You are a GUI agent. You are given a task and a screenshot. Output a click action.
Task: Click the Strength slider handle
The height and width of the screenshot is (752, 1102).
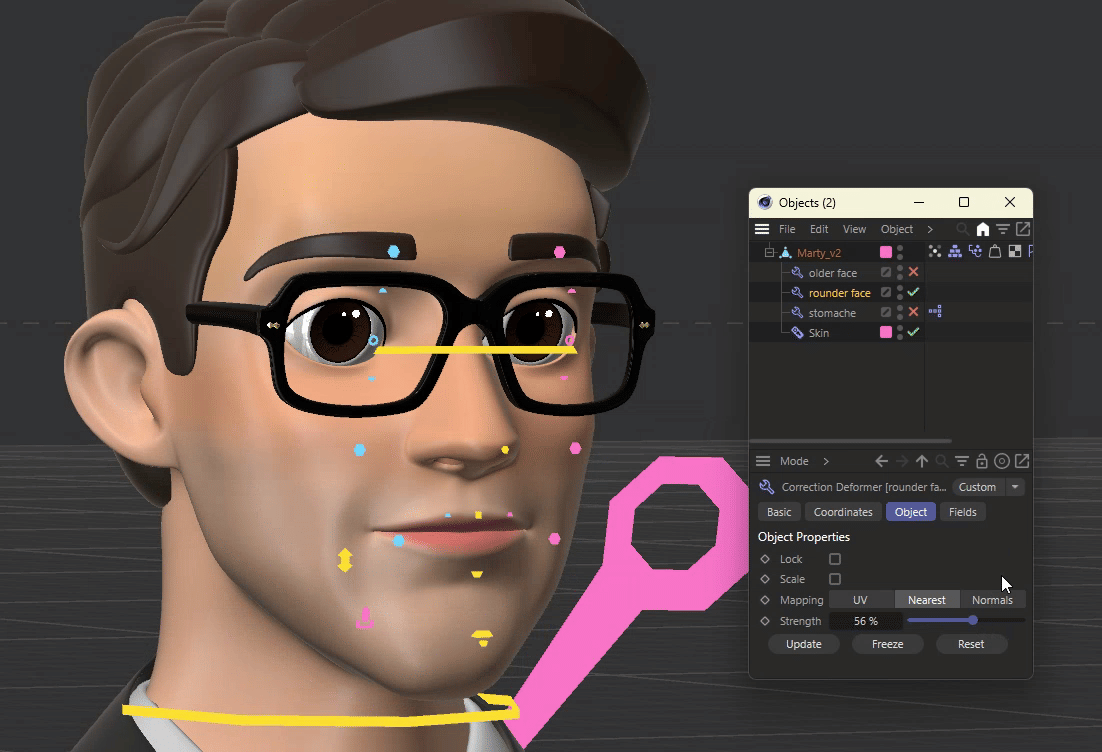pyautogui.click(x=973, y=621)
